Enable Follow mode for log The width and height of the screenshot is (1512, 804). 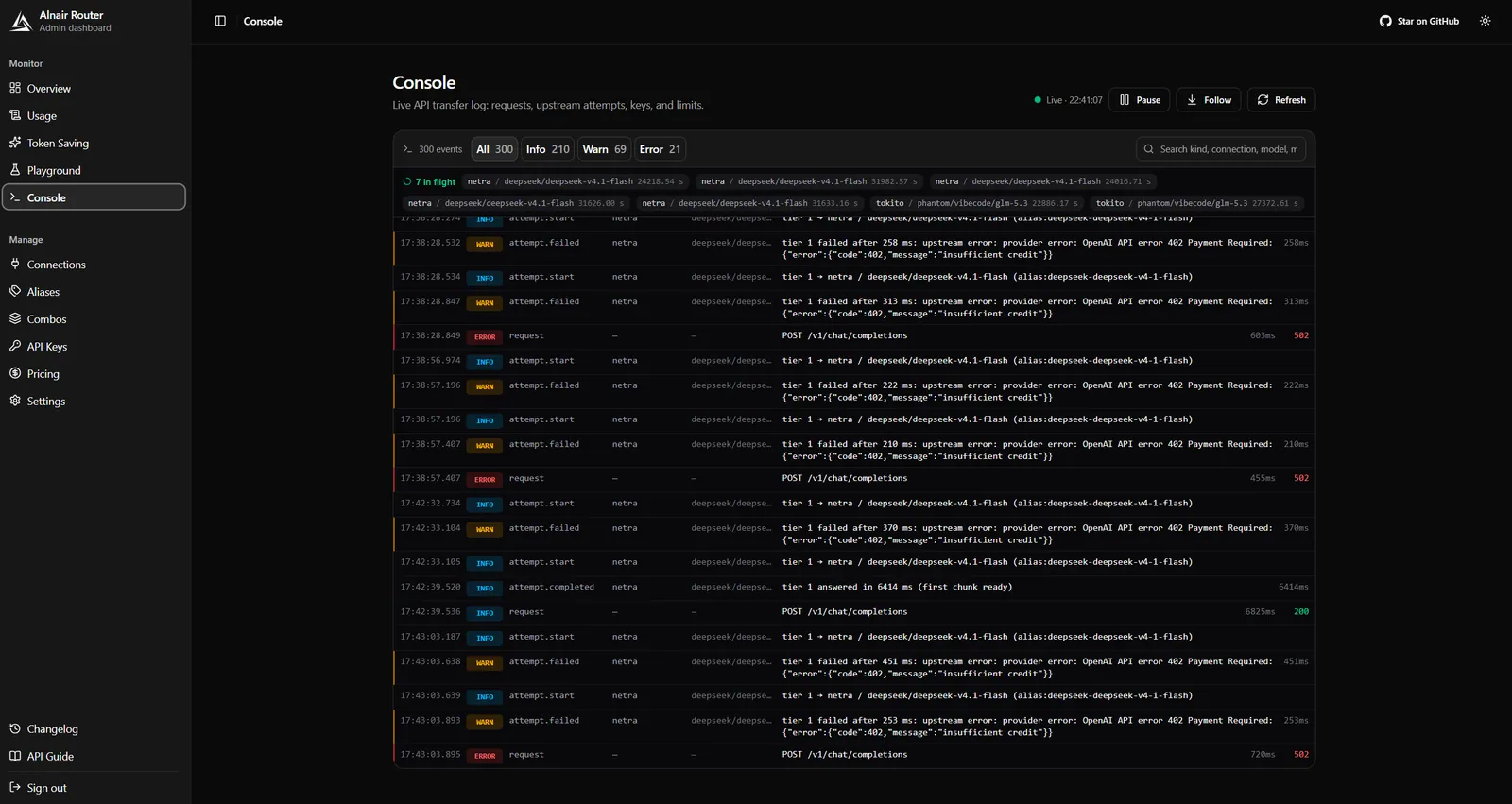click(1209, 100)
